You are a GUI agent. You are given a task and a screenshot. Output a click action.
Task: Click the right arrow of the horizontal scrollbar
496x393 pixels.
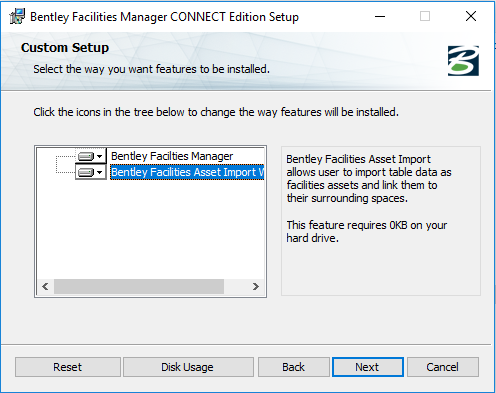[256, 286]
